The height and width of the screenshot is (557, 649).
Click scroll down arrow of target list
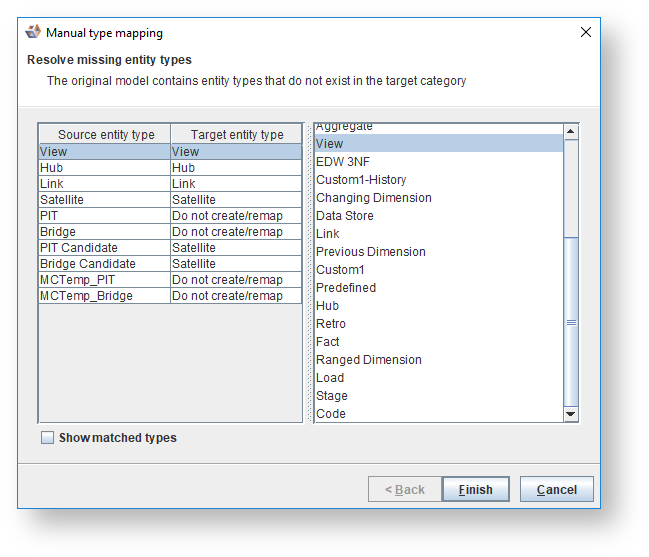571,414
